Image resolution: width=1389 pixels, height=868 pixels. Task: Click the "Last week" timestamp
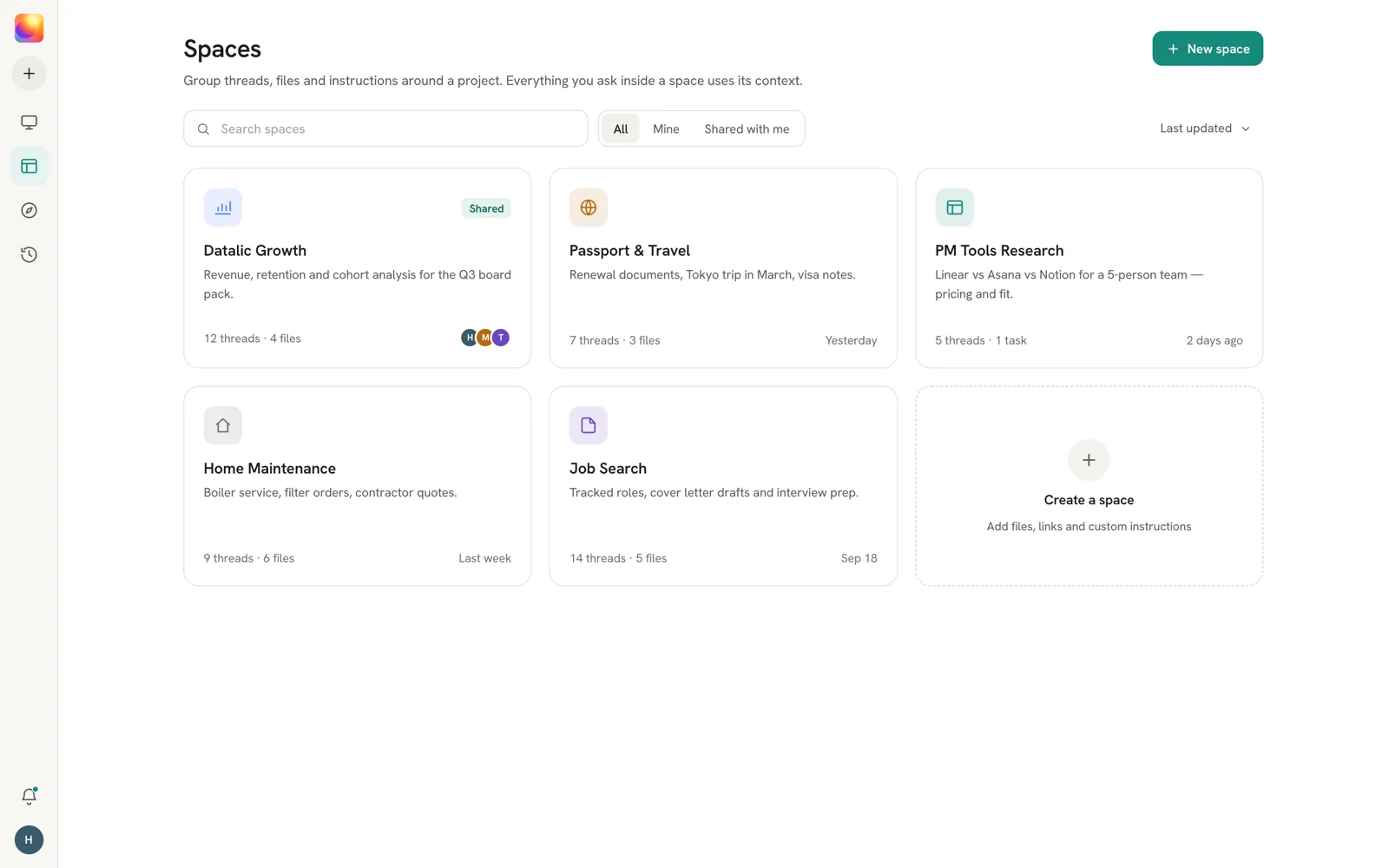tap(484, 558)
